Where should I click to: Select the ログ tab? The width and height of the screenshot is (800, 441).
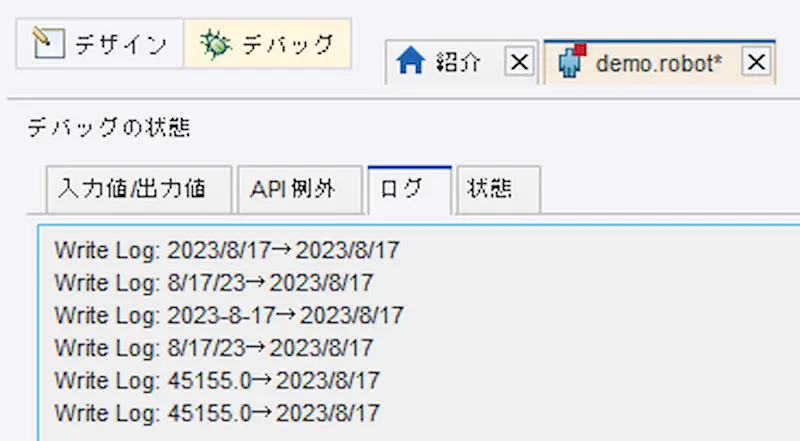(409, 189)
